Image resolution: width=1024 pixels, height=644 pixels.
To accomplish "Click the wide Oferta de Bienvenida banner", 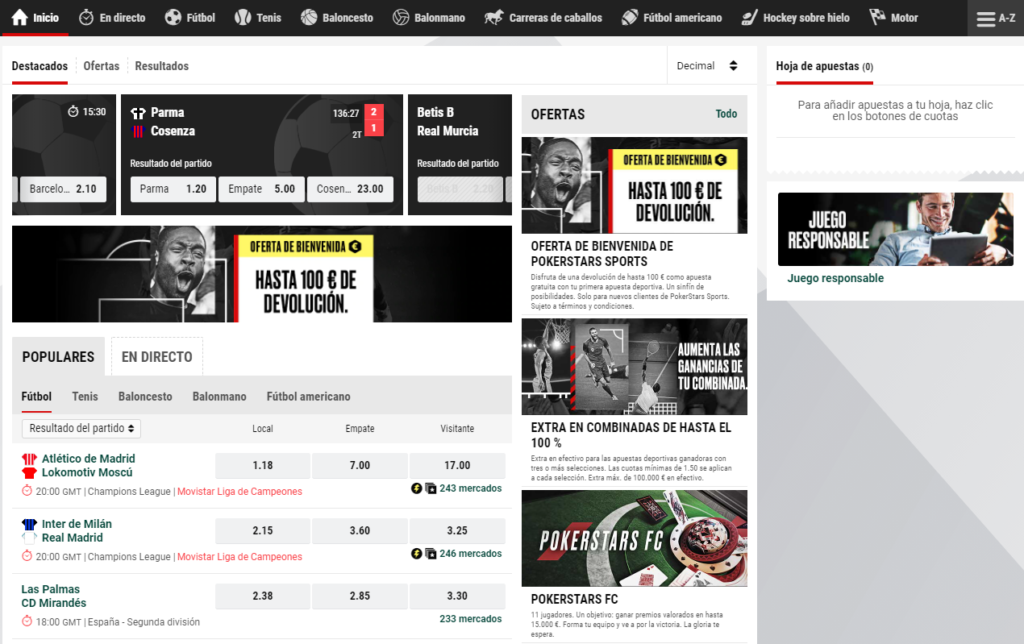I will (262, 274).
